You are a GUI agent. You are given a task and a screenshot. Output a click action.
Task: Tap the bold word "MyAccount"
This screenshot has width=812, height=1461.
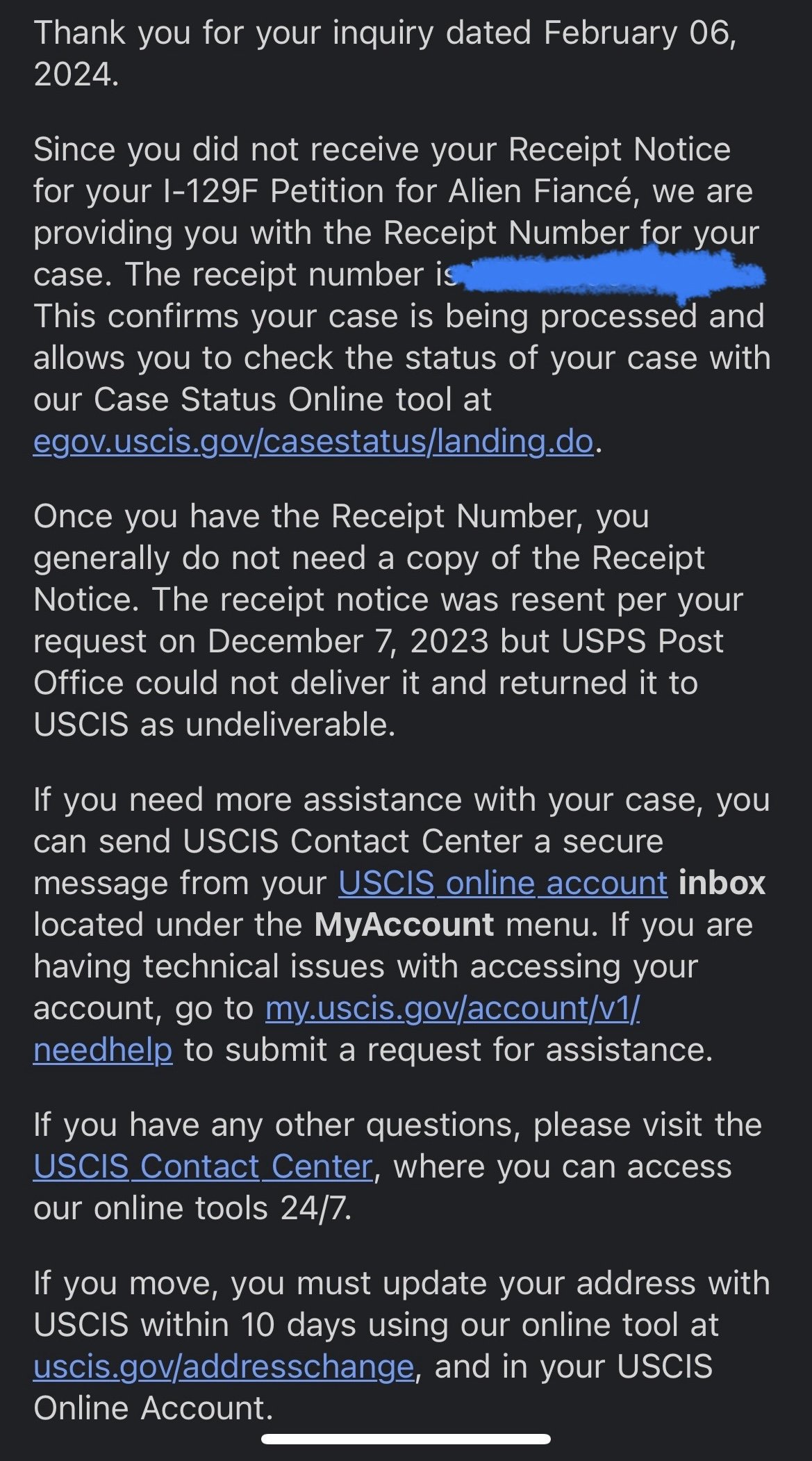(404, 925)
